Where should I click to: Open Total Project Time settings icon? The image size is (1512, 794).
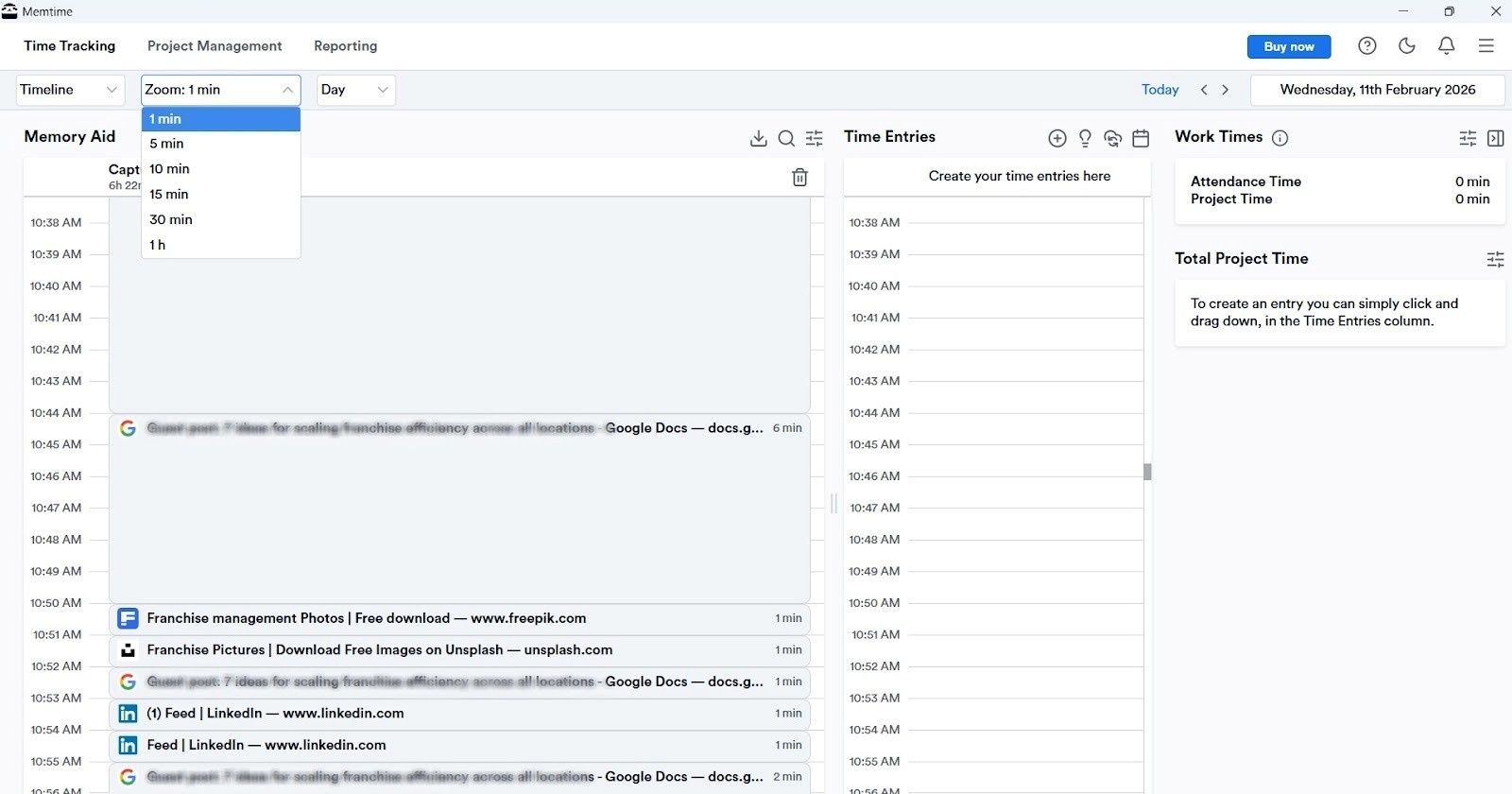click(x=1495, y=259)
